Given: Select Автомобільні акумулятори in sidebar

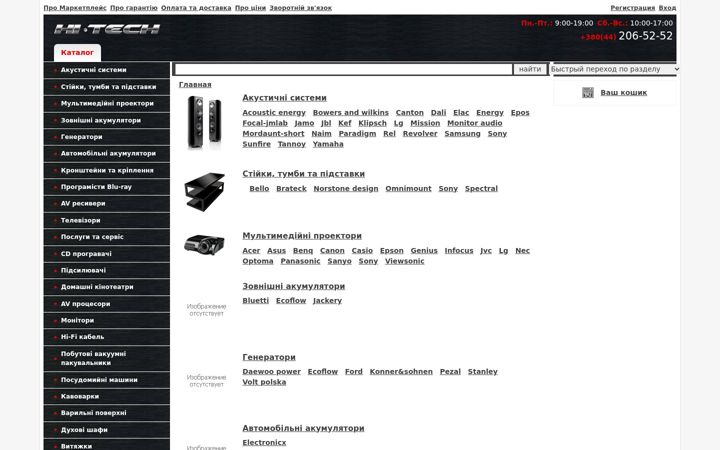Looking at the screenshot, I should [107, 153].
